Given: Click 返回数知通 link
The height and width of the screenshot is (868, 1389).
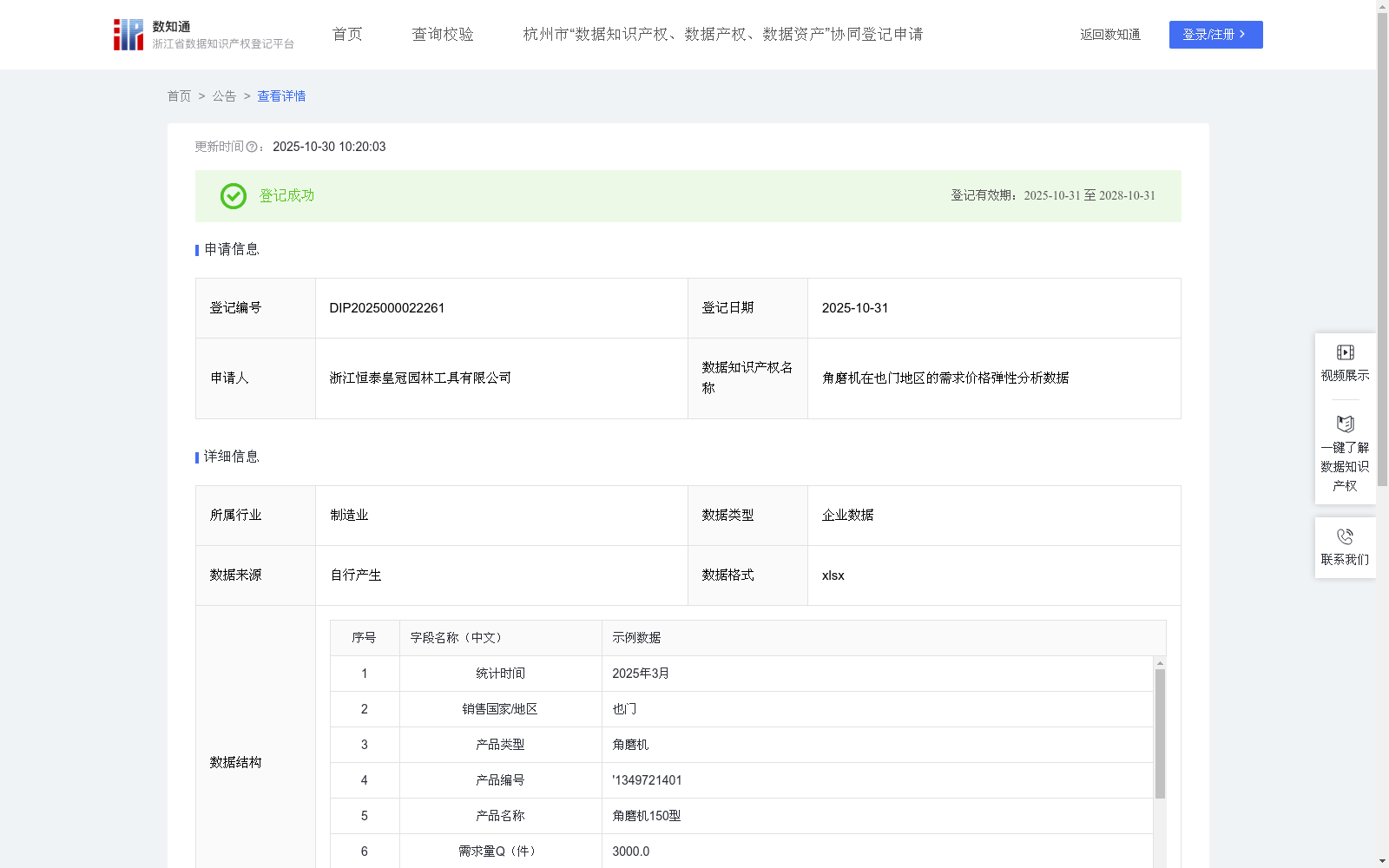Looking at the screenshot, I should click(1110, 35).
